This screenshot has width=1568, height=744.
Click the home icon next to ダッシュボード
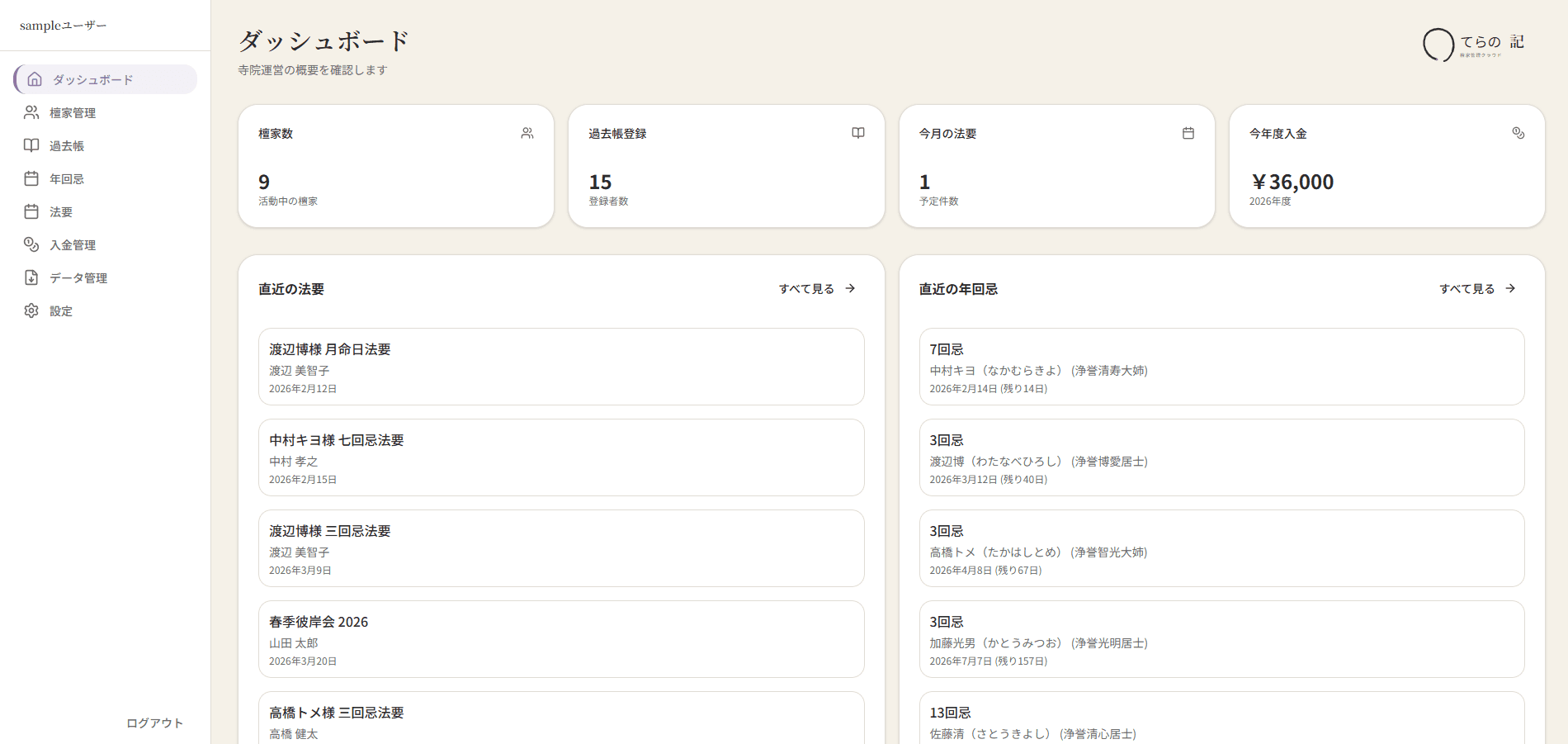coord(33,79)
